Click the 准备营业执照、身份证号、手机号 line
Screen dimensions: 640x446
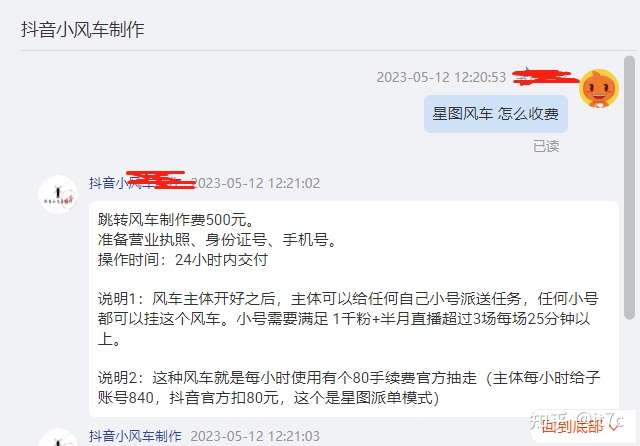218,240
